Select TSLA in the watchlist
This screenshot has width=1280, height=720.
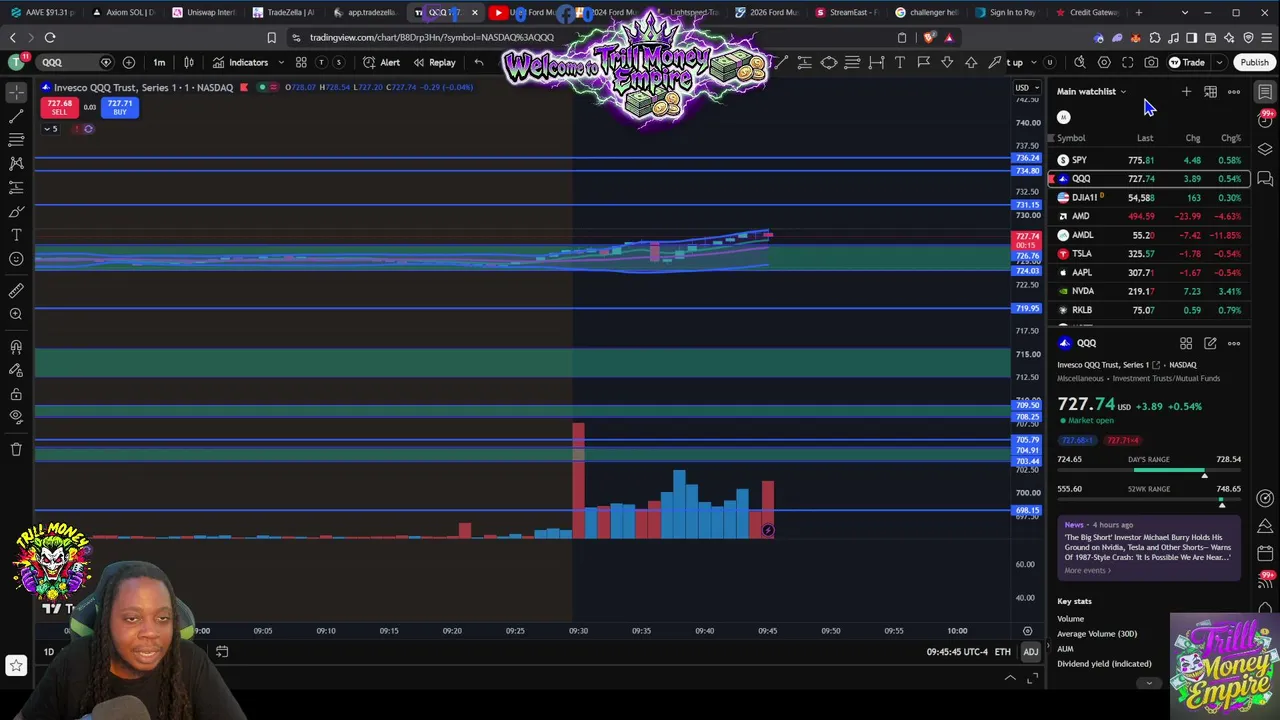point(1149,254)
